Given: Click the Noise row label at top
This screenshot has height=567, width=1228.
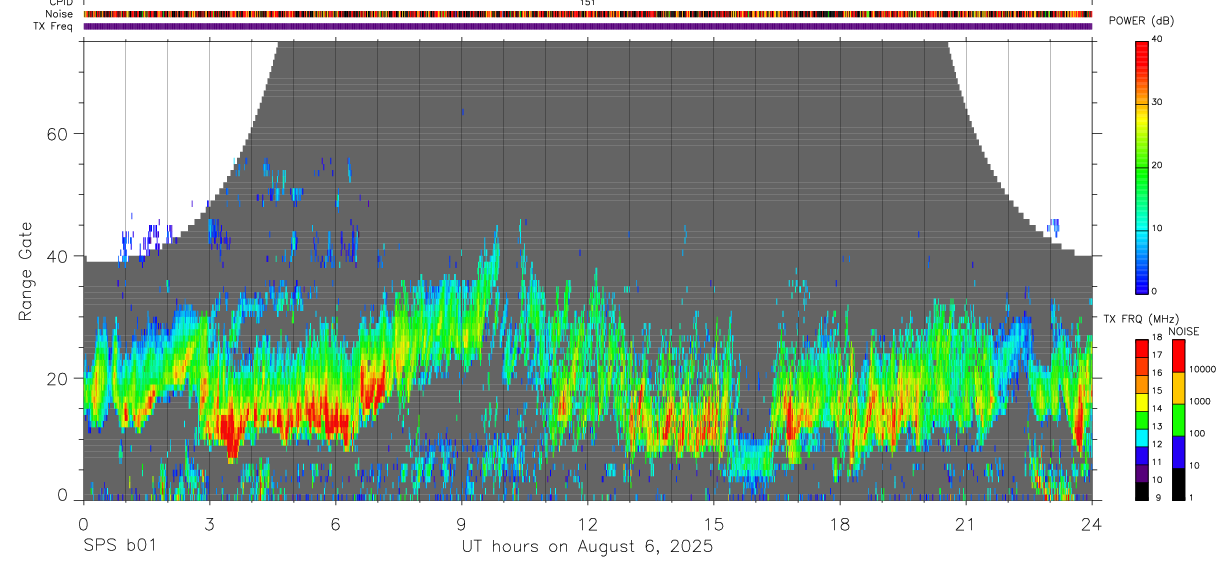Looking at the screenshot, I should pyautogui.click(x=59, y=14).
